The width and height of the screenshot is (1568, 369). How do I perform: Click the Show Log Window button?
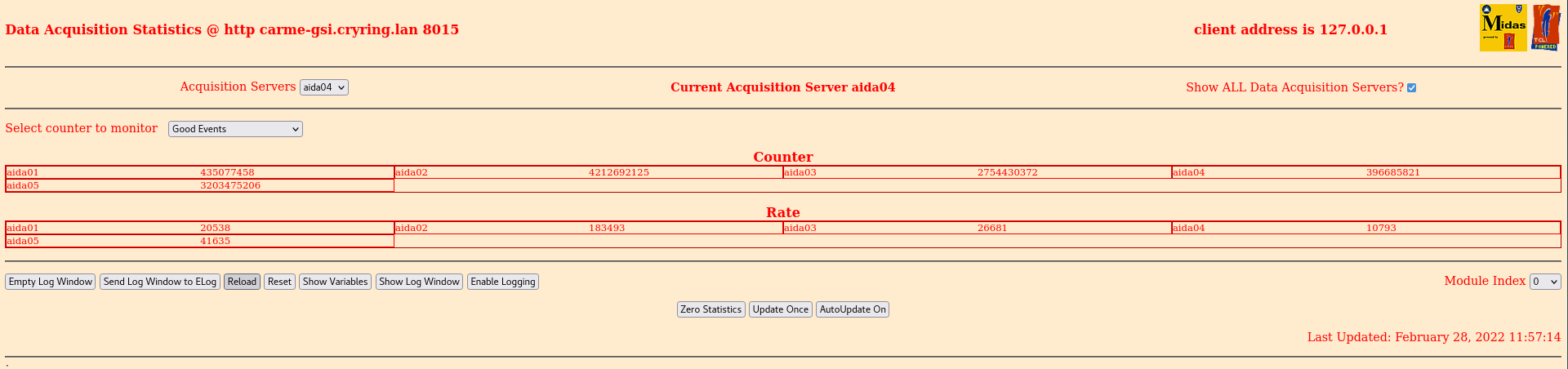click(419, 282)
